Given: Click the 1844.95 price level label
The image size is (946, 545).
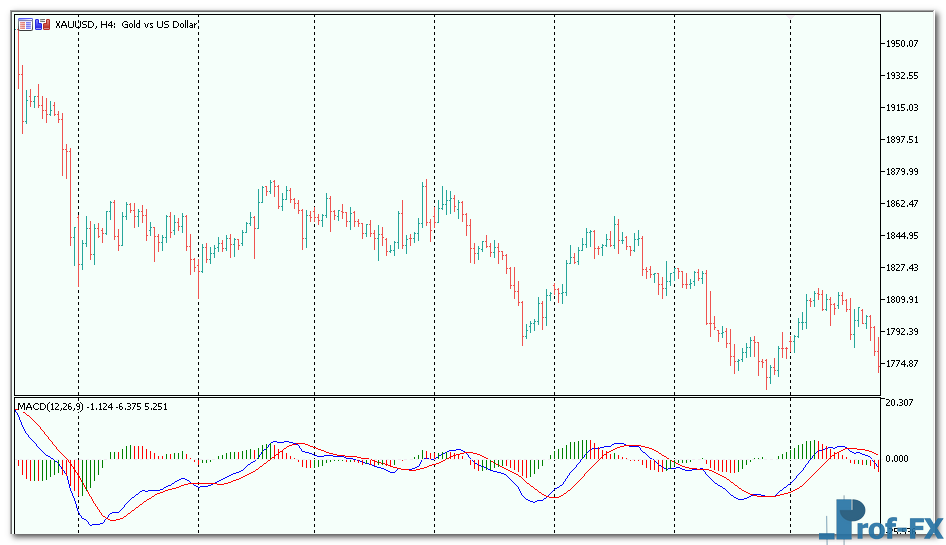Looking at the screenshot, I should coord(902,236).
